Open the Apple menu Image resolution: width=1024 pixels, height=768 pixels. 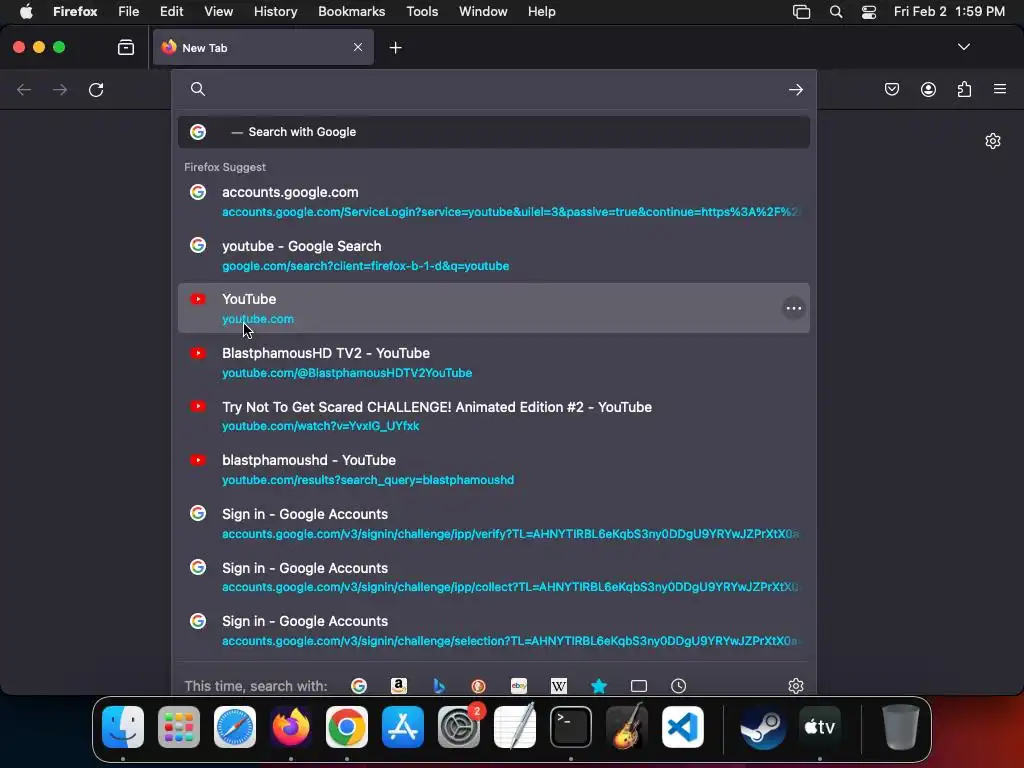(x=26, y=12)
